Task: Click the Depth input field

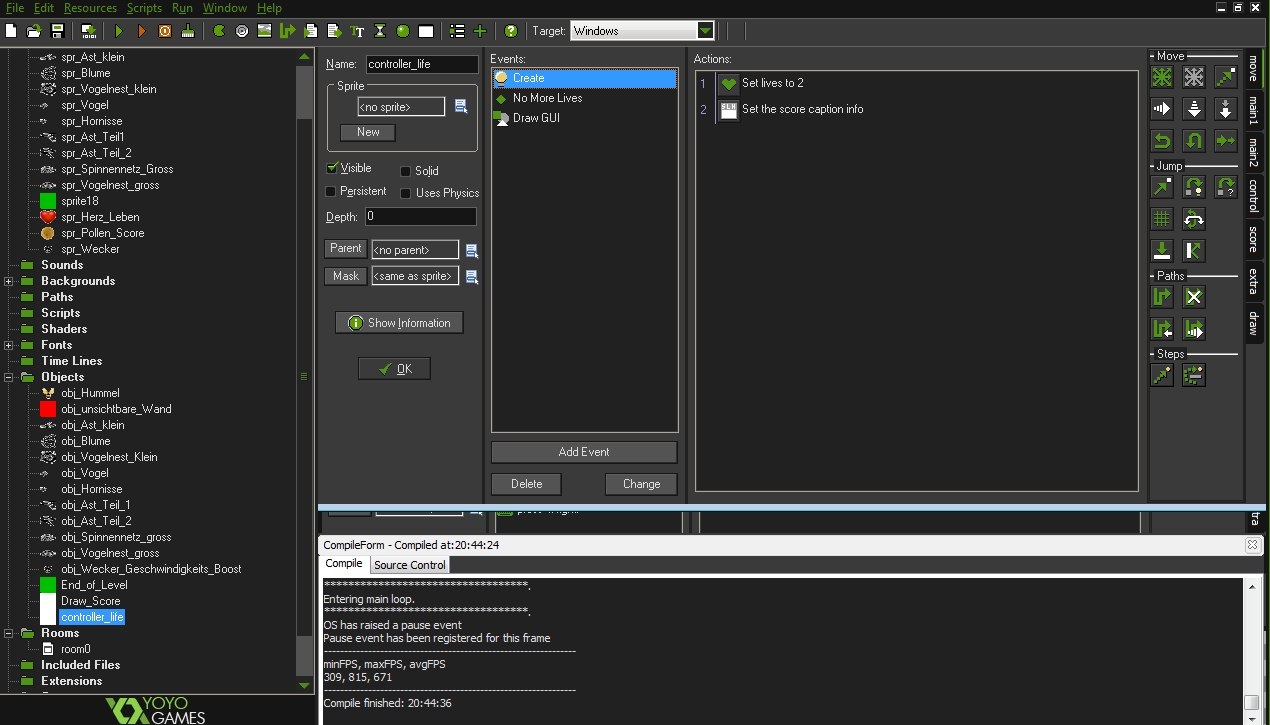Action: pos(420,216)
